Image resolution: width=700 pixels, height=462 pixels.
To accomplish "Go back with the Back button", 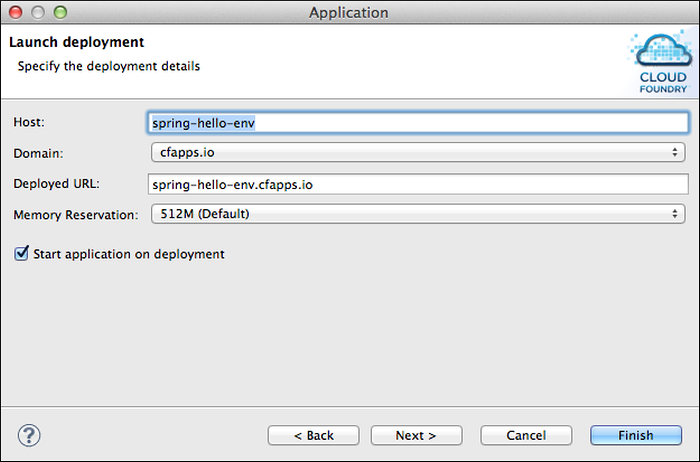I will (314, 435).
